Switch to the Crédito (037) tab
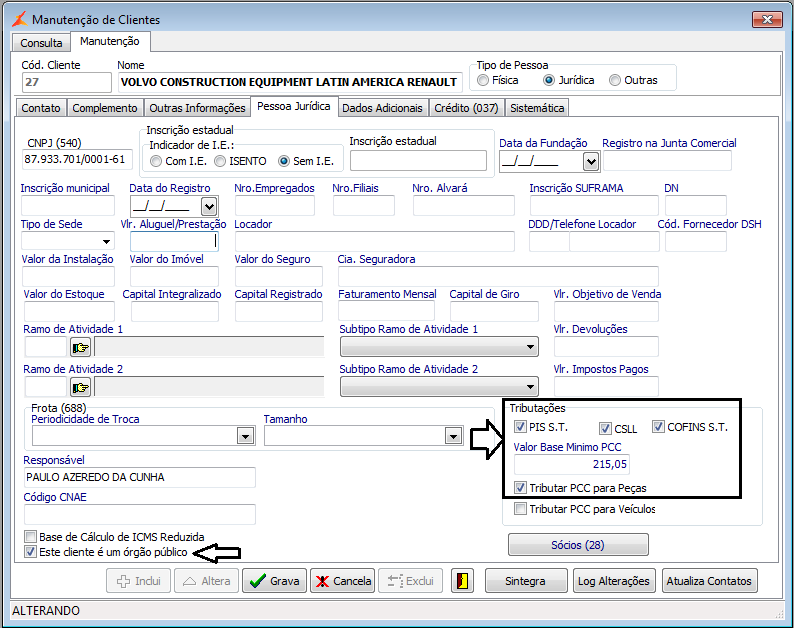The width and height of the screenshot is (794, 628). (x=466, y=108)
